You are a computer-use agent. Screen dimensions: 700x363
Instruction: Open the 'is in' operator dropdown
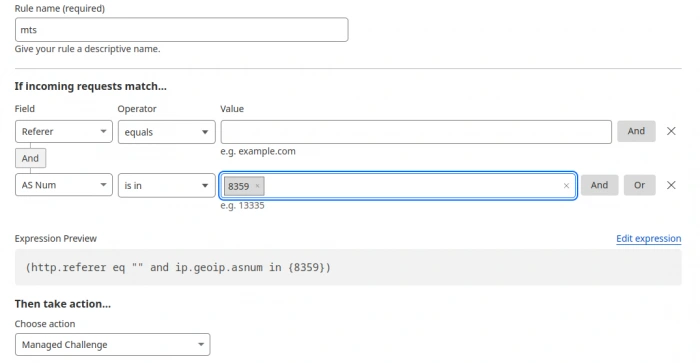167,186
